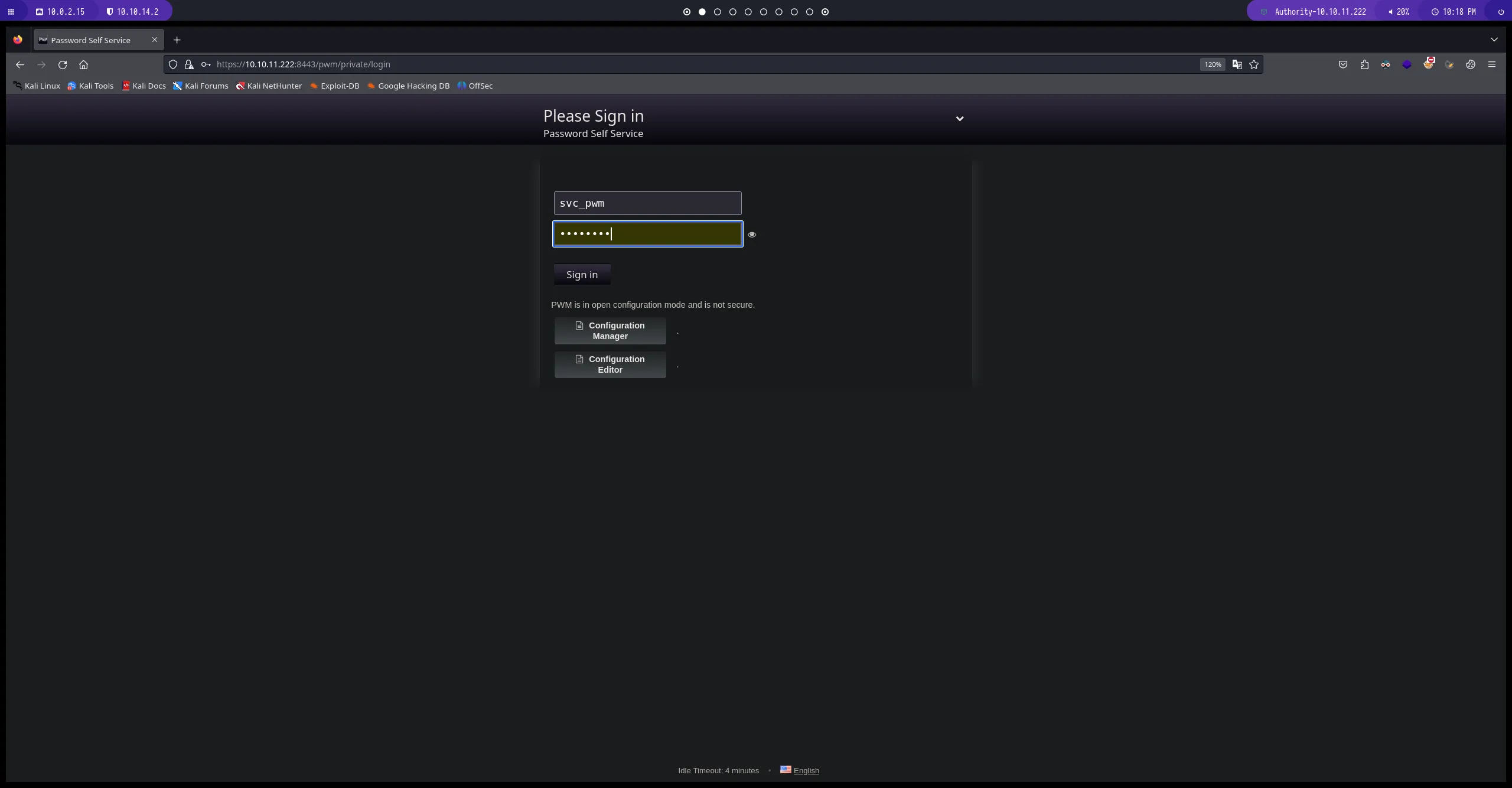Open site security lock info
The height and width of the screenshot is (788, 1512).
(x=189, y=64)
